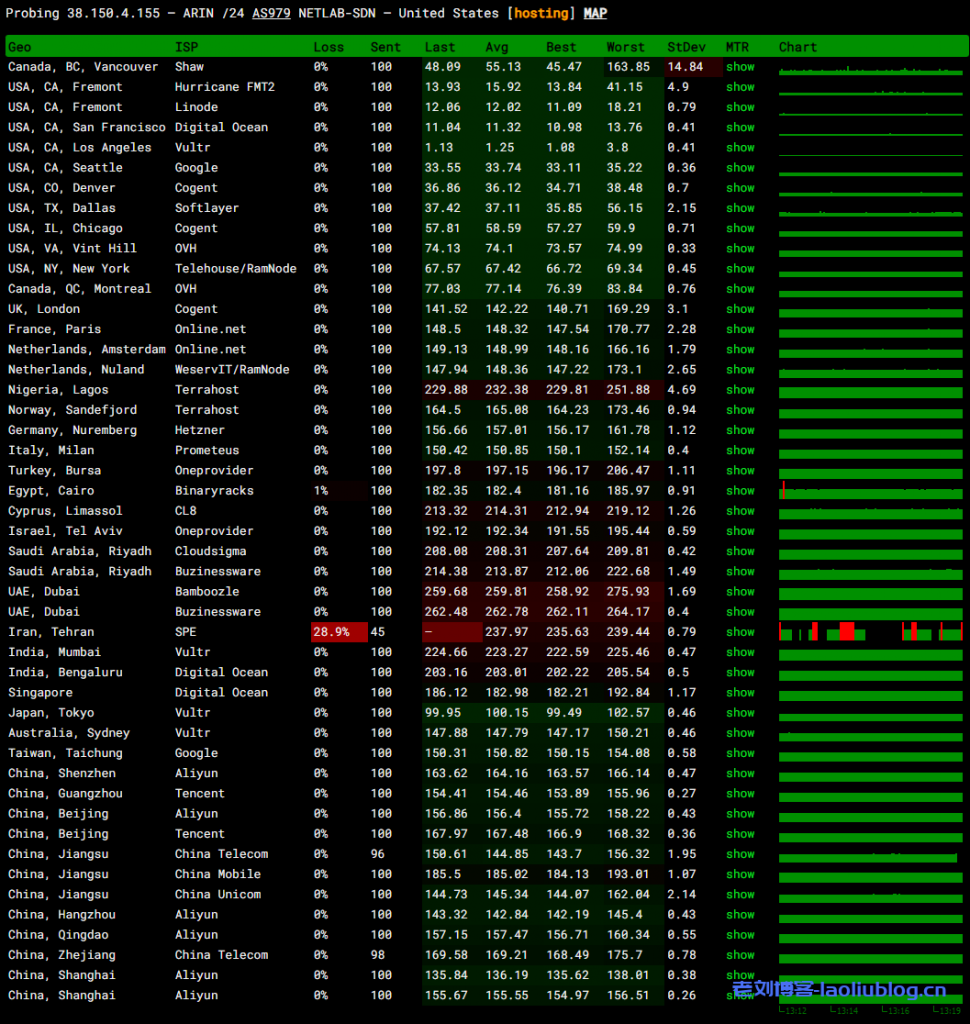Open show link for Singapore Digital Ocean

740,693
